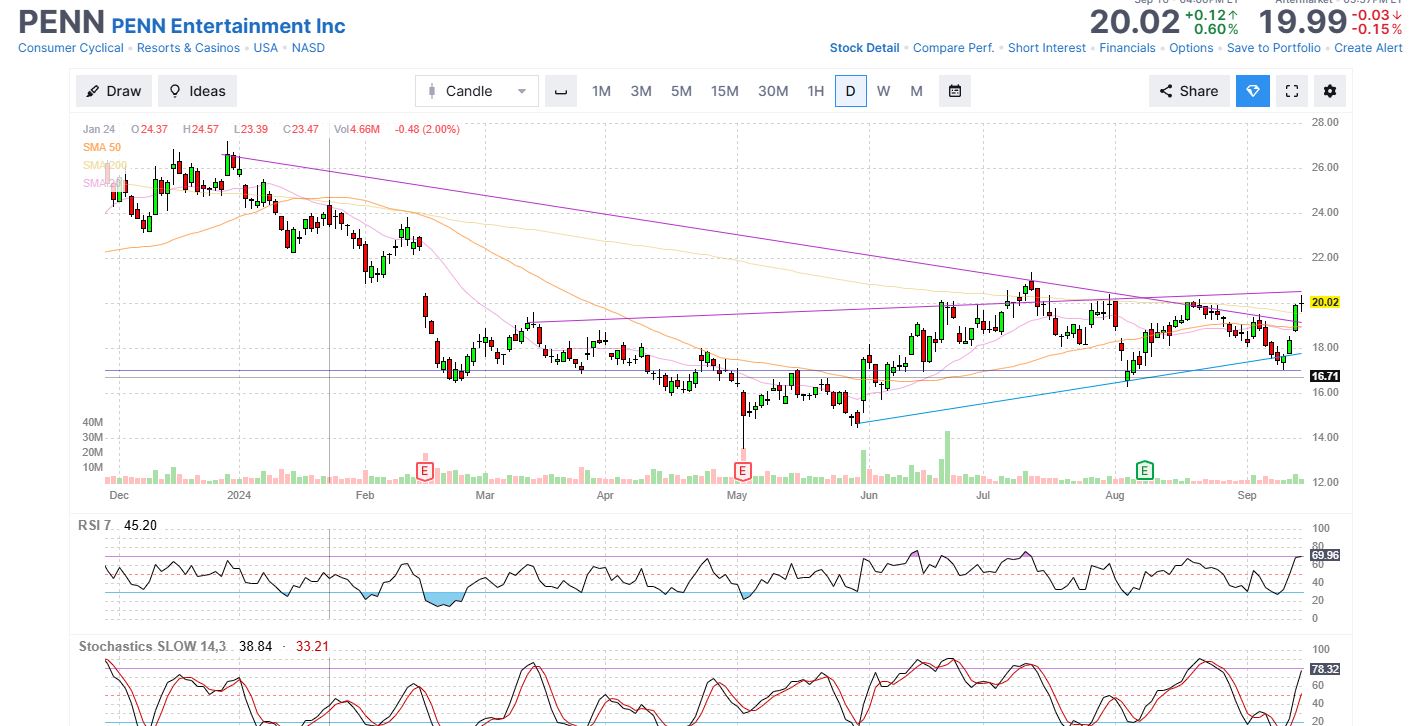Choose the monthly M timeframe
This screenshot has width=1411, height=726.
coord(916,91)
